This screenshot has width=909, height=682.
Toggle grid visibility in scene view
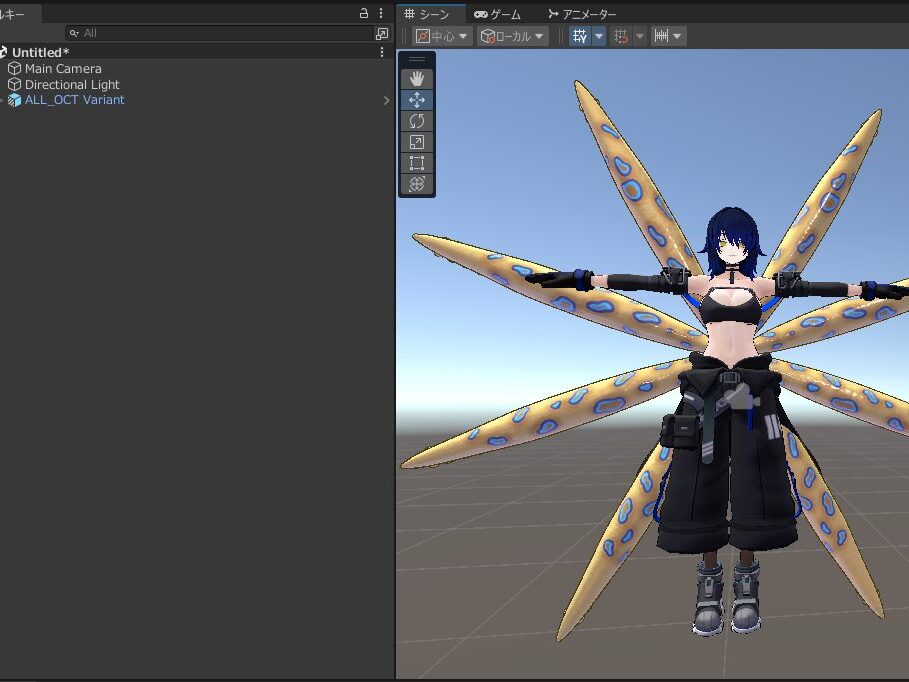coord(580,36)
